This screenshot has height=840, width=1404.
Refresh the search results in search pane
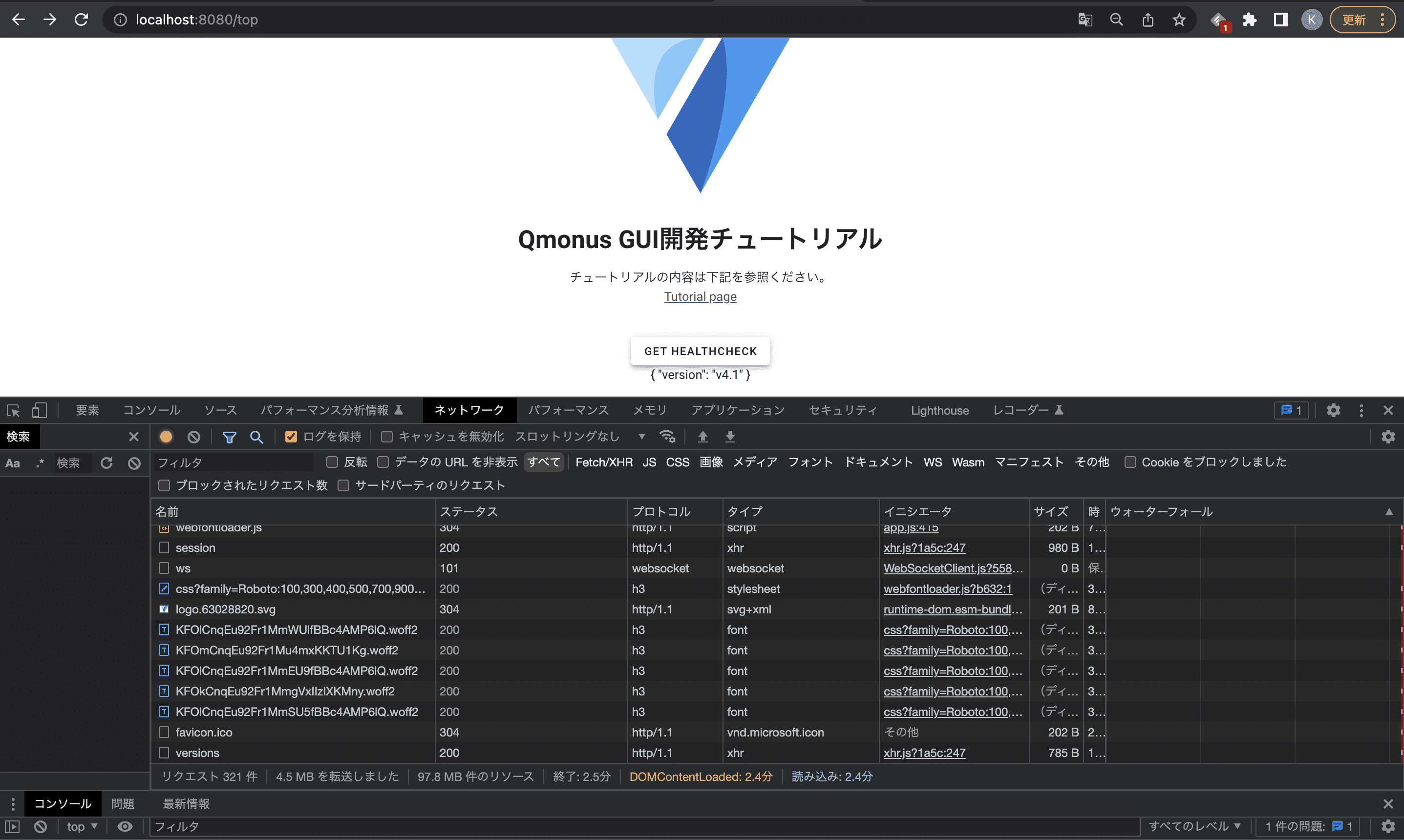(x=106, y=463)
